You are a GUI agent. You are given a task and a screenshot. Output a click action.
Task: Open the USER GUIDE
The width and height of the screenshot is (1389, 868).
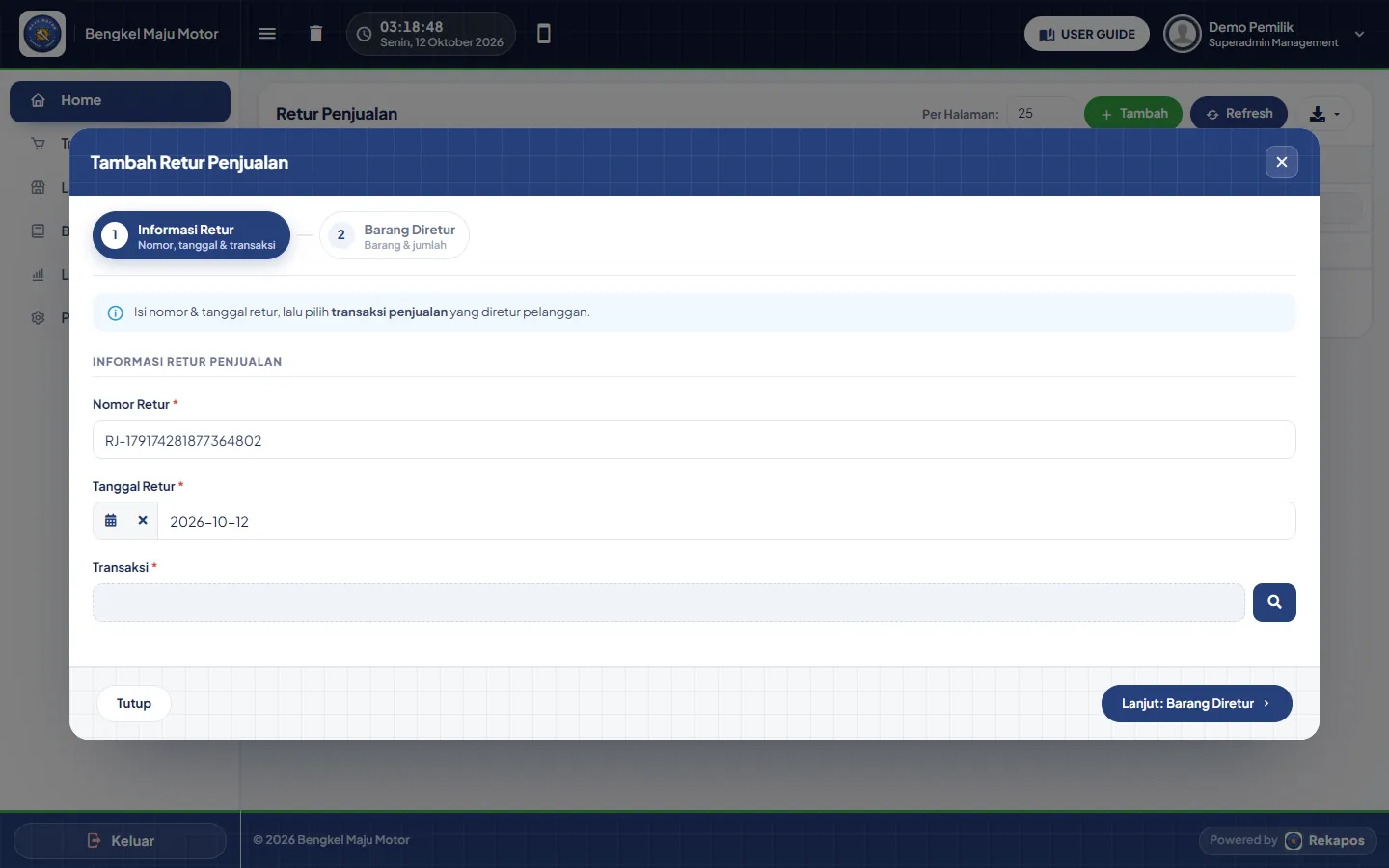1087,34
